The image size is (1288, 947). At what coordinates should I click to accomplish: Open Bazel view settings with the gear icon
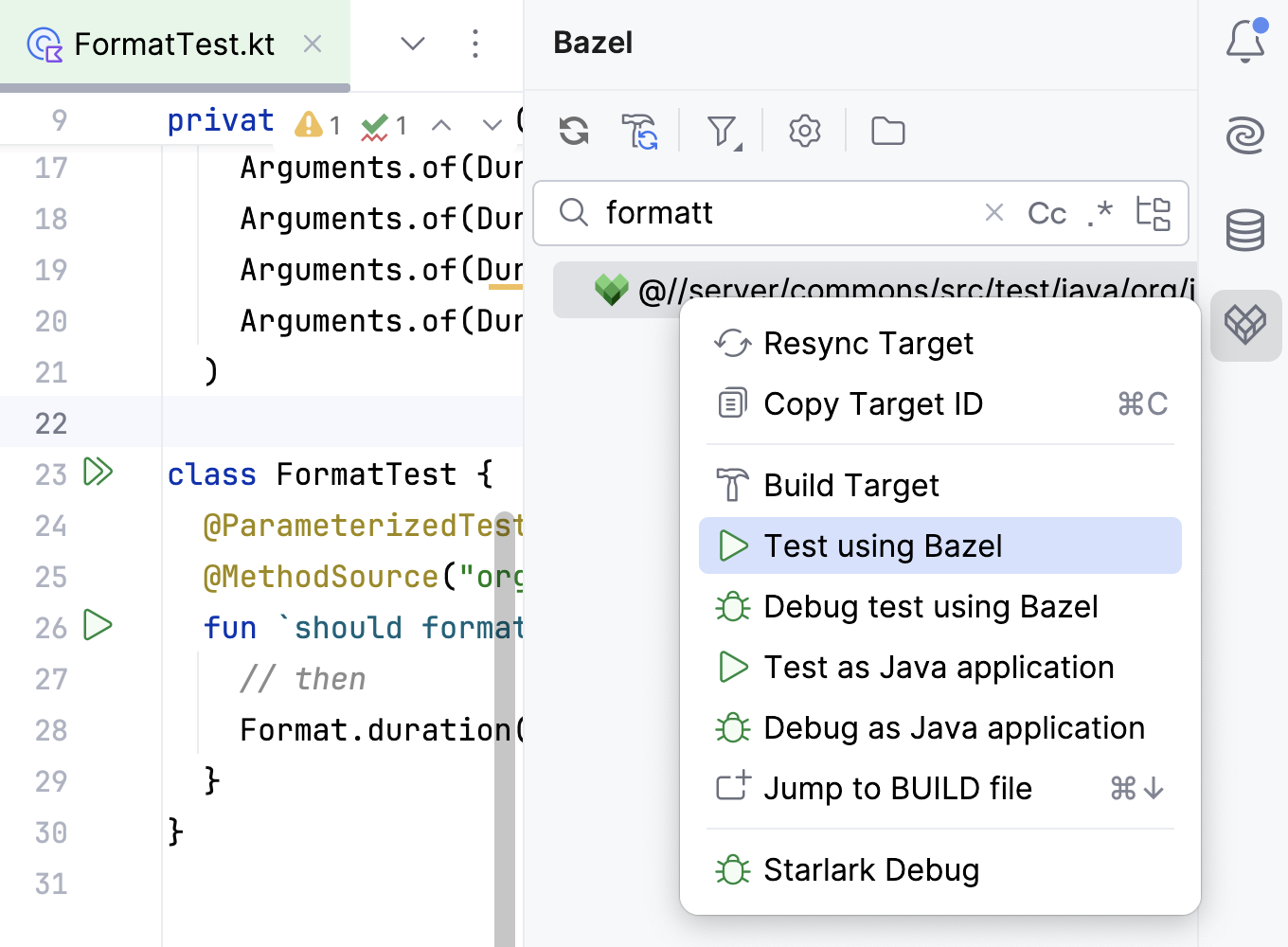tap(804, 131)
